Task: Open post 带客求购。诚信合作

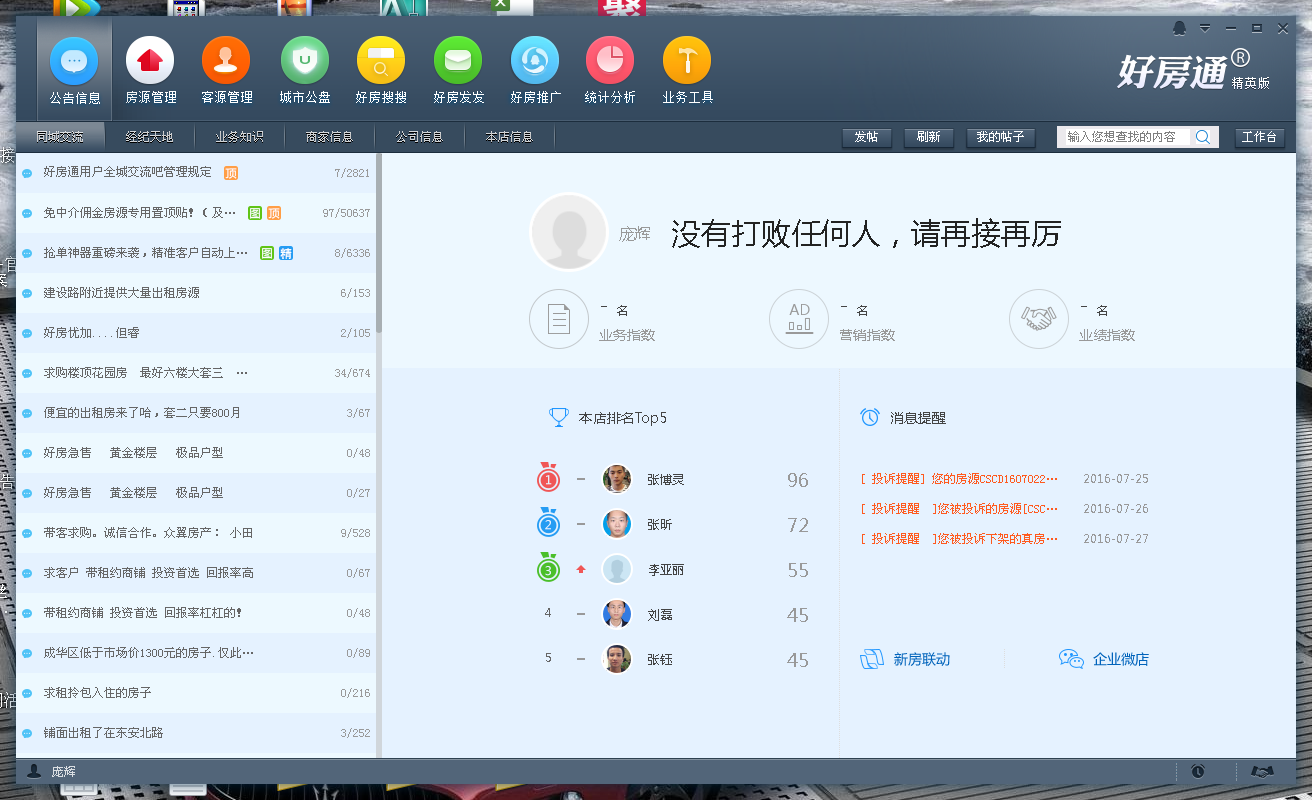Action: click(196, 533)
